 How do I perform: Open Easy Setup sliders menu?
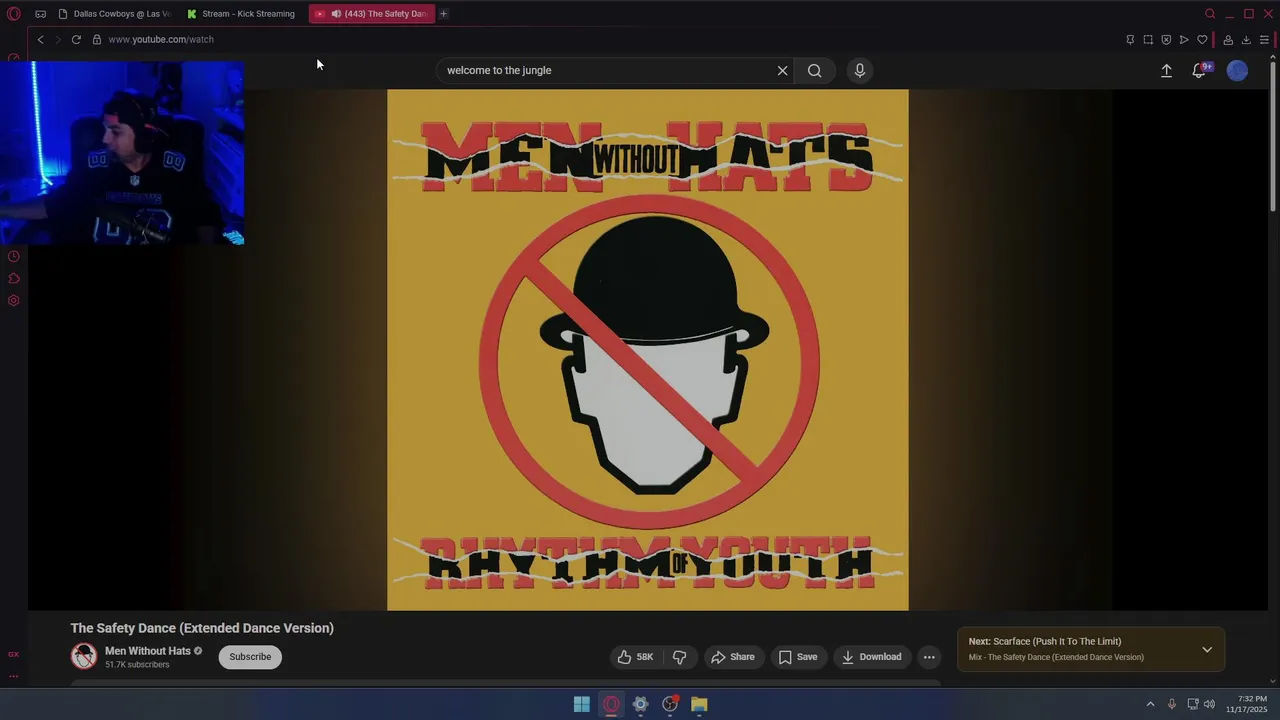point(1264,40)
